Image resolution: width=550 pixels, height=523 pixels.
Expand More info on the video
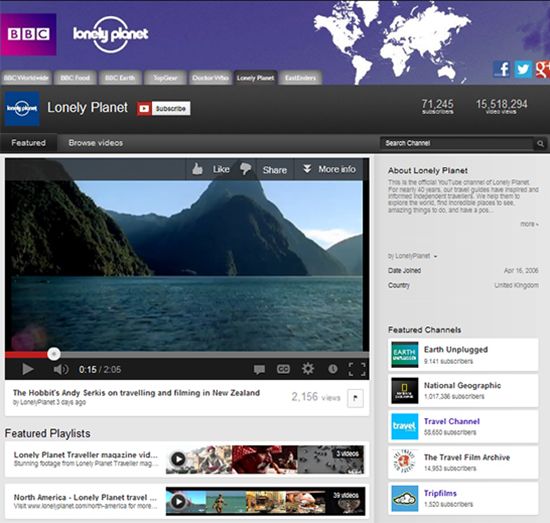[x=330, y=169]
